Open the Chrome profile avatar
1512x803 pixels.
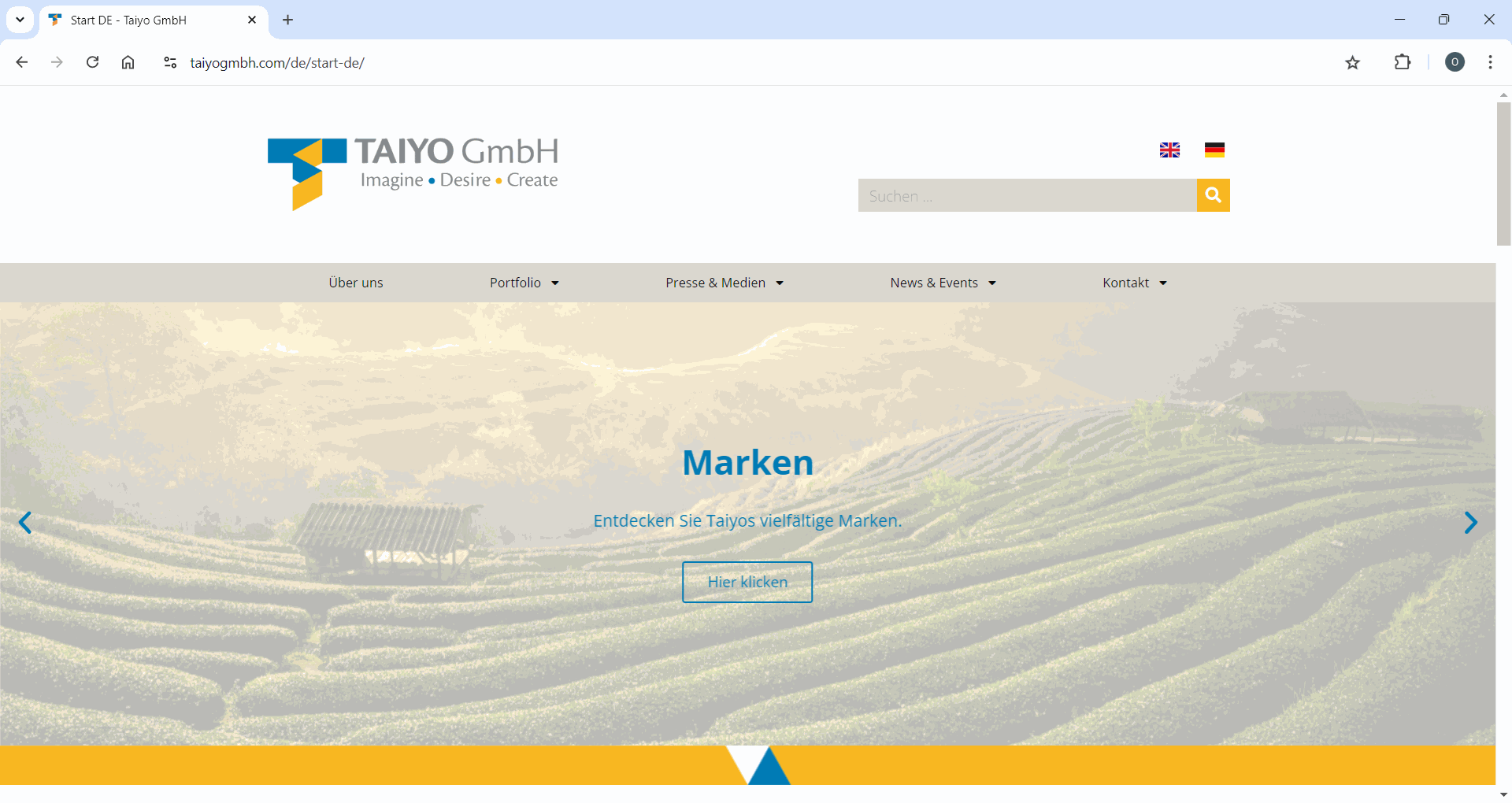pyautogui.click(x=1455, y=62)
